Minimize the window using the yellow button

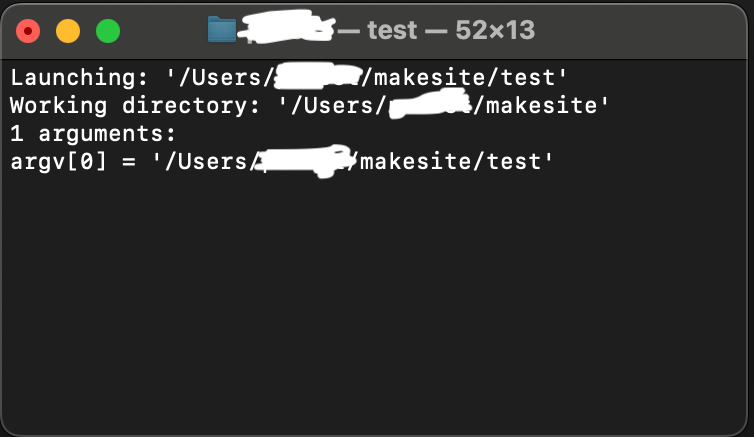(x=68, y=31)
